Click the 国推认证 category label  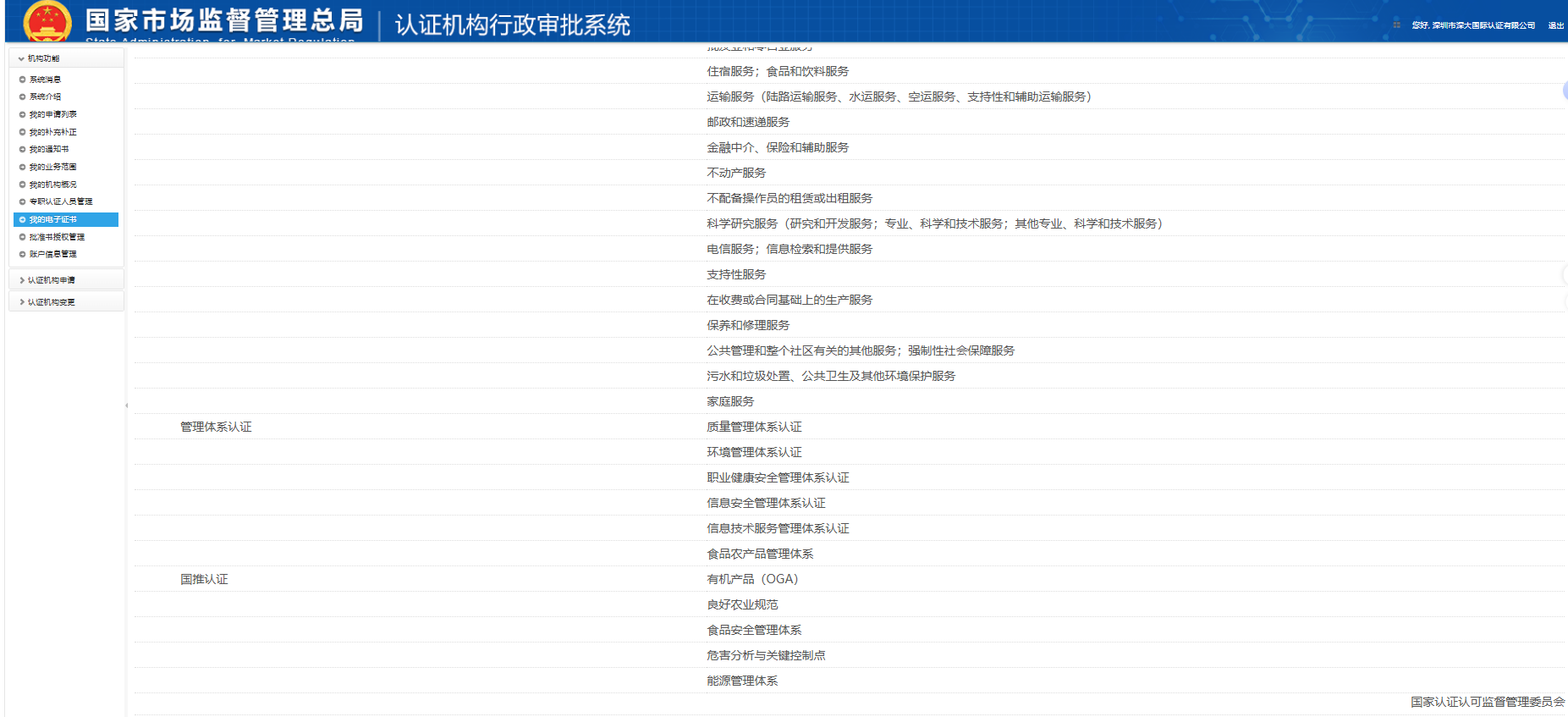click(x=204, y=579)
